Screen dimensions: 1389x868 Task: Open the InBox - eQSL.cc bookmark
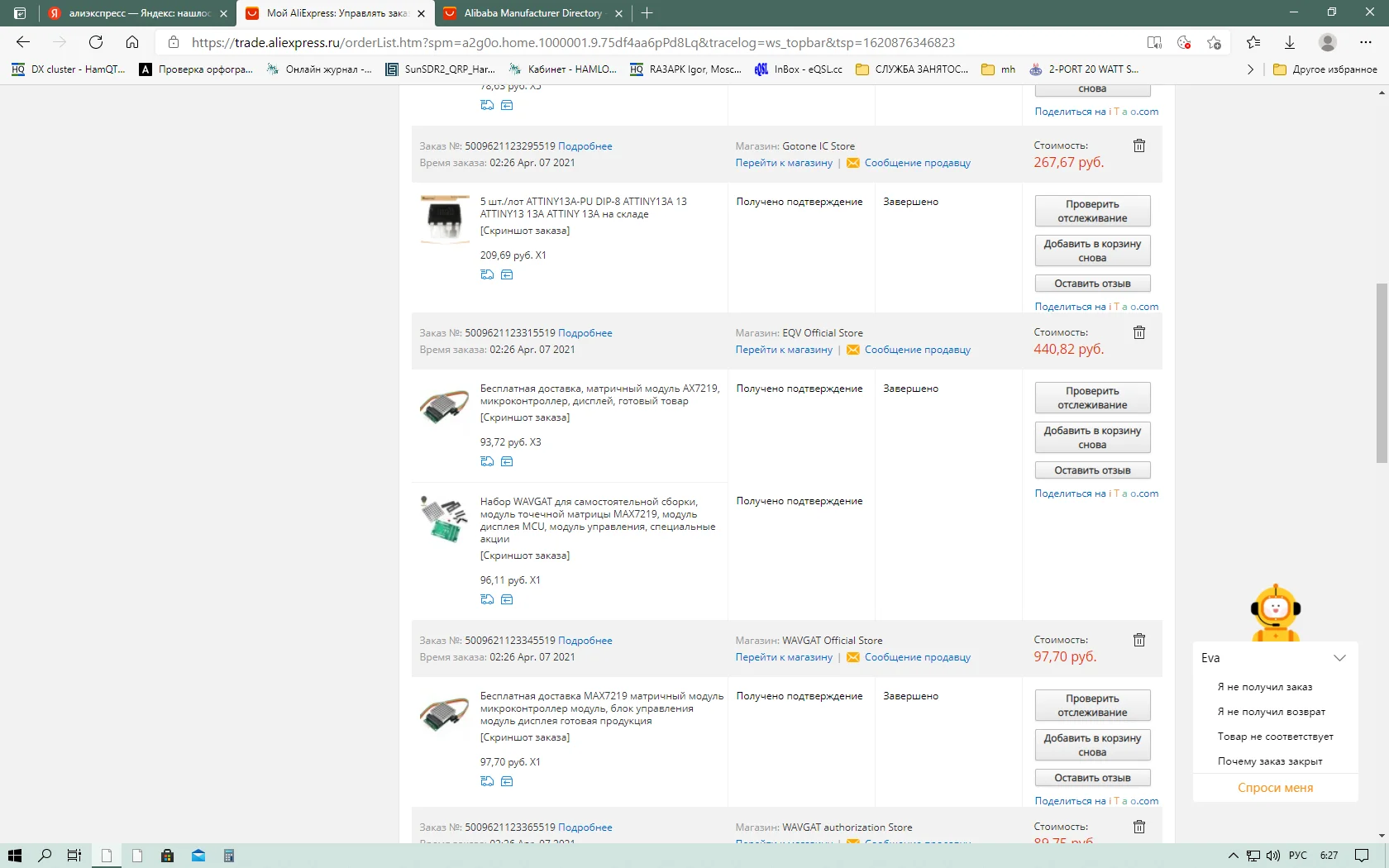(798, 69)
